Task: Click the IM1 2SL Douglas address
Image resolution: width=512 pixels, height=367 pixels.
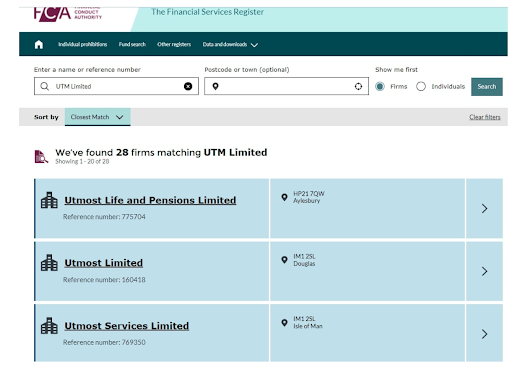Action: click(304, 260)
